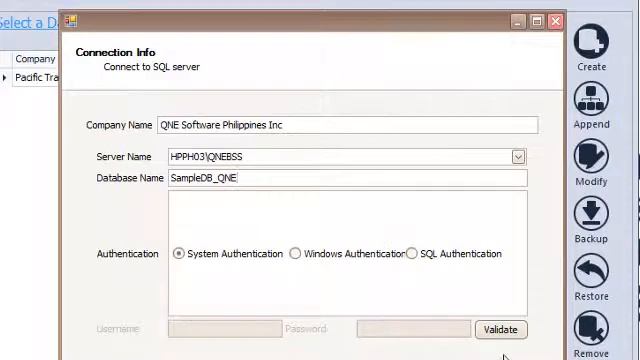Choose Windows Authentication option
The width and height of the screenshot is (640, 360).
[295, 253]
